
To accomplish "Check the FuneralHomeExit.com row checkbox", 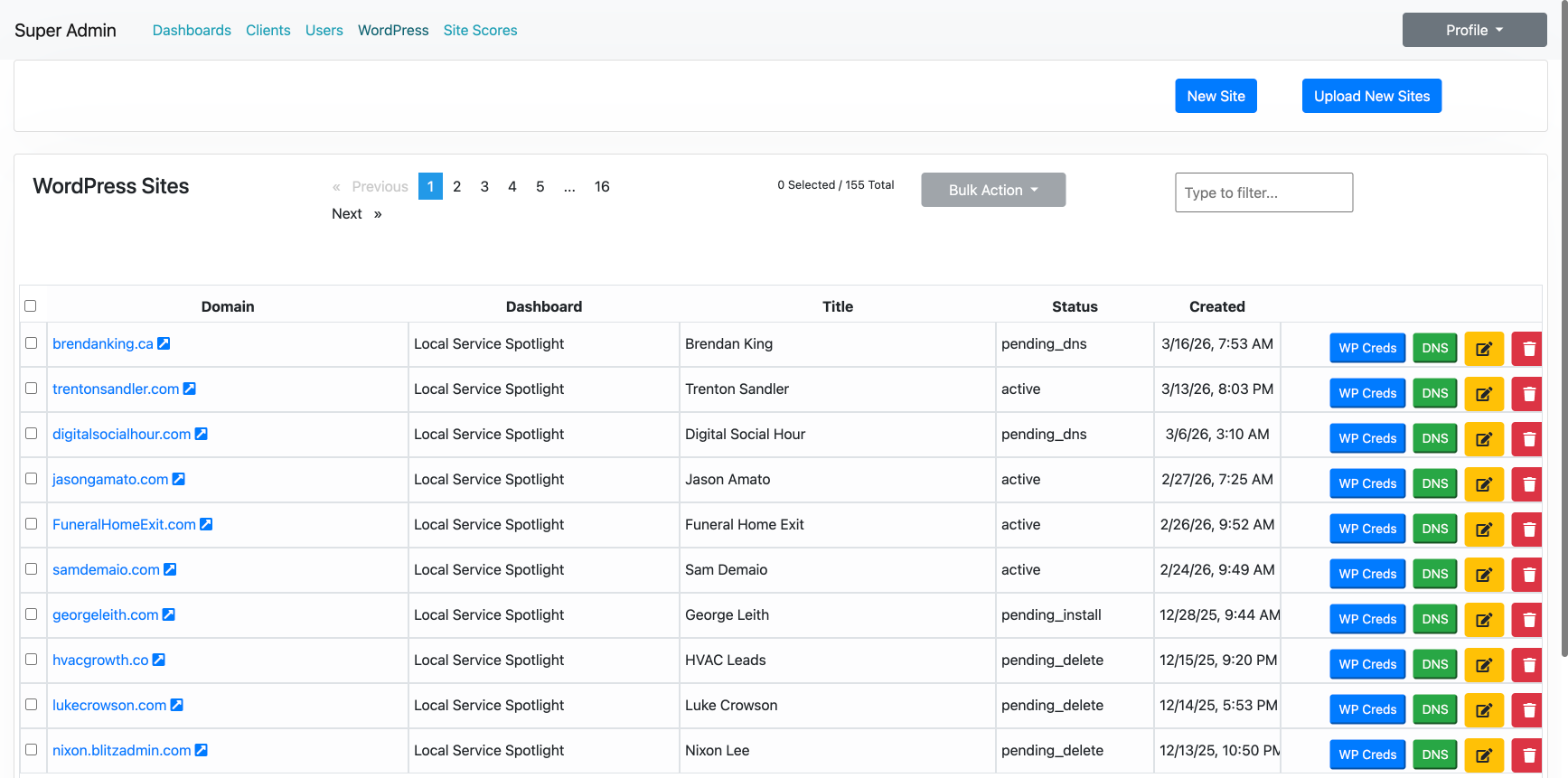I will [31, 523].
